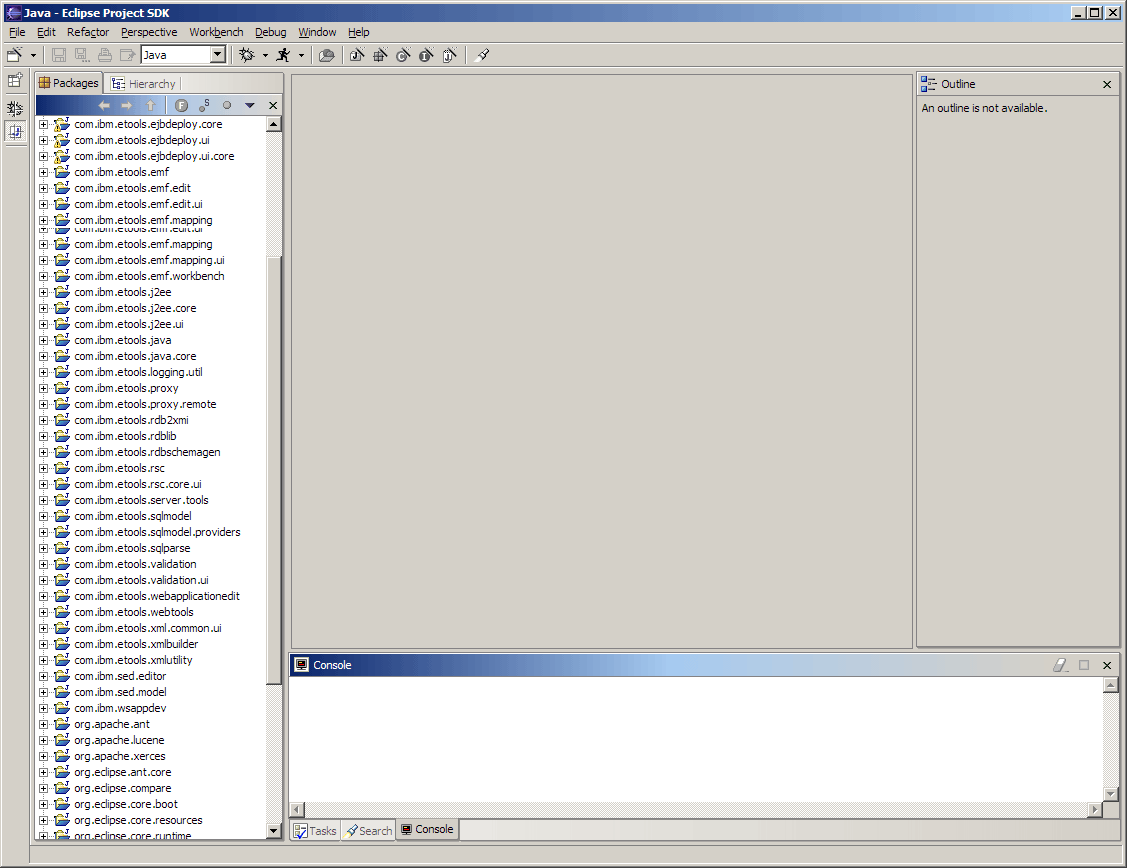
Task: Select com.ibm.sed.editor project
Action: tap(120, 676)
